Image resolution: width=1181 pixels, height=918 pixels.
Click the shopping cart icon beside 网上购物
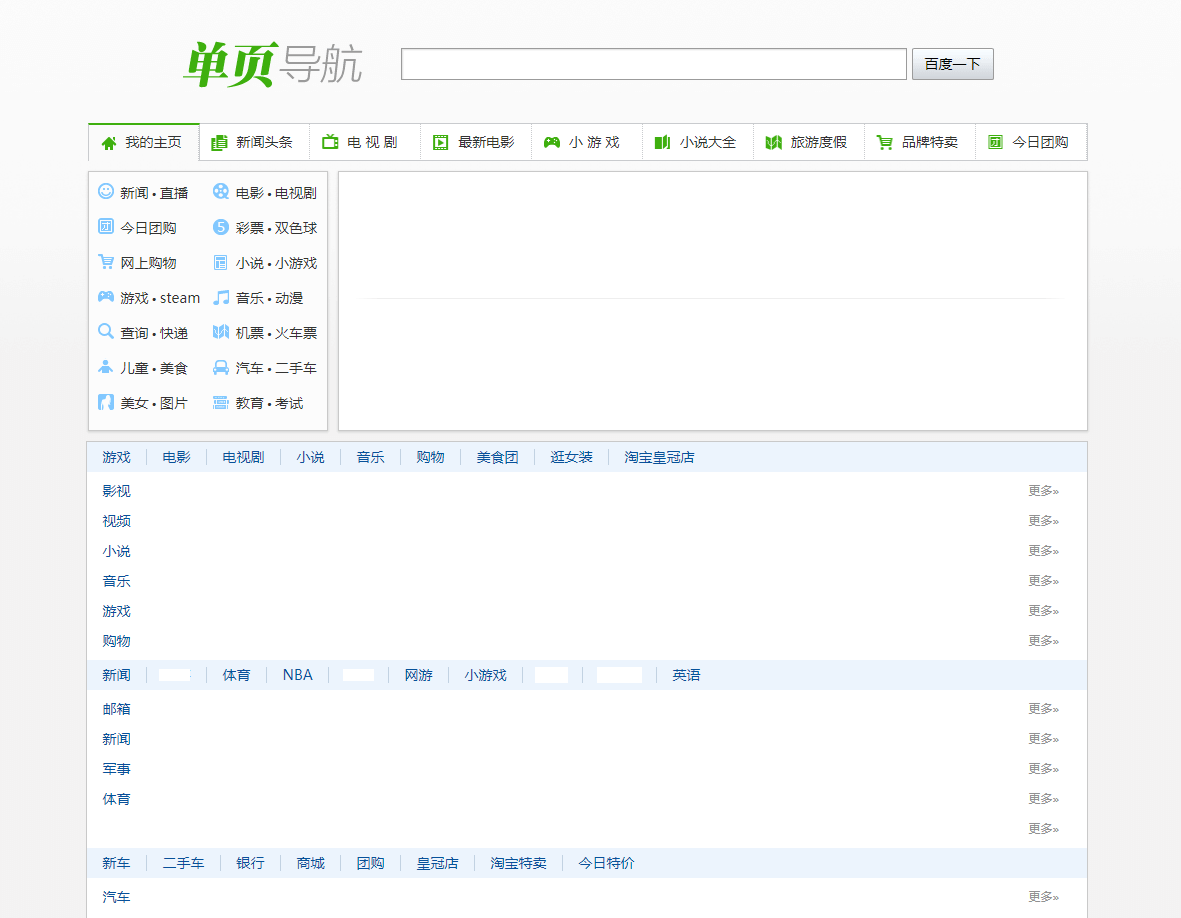tap(106, 262)
